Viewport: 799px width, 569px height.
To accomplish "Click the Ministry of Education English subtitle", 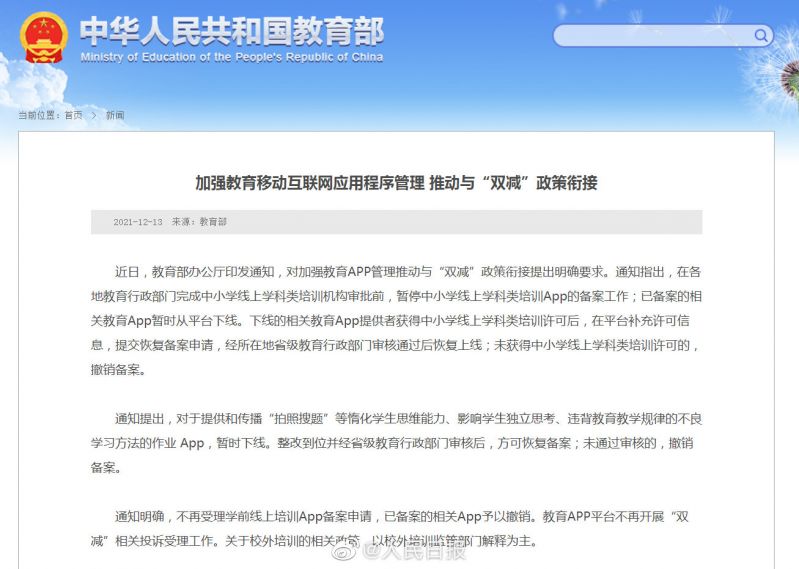I will pos(232,57).
